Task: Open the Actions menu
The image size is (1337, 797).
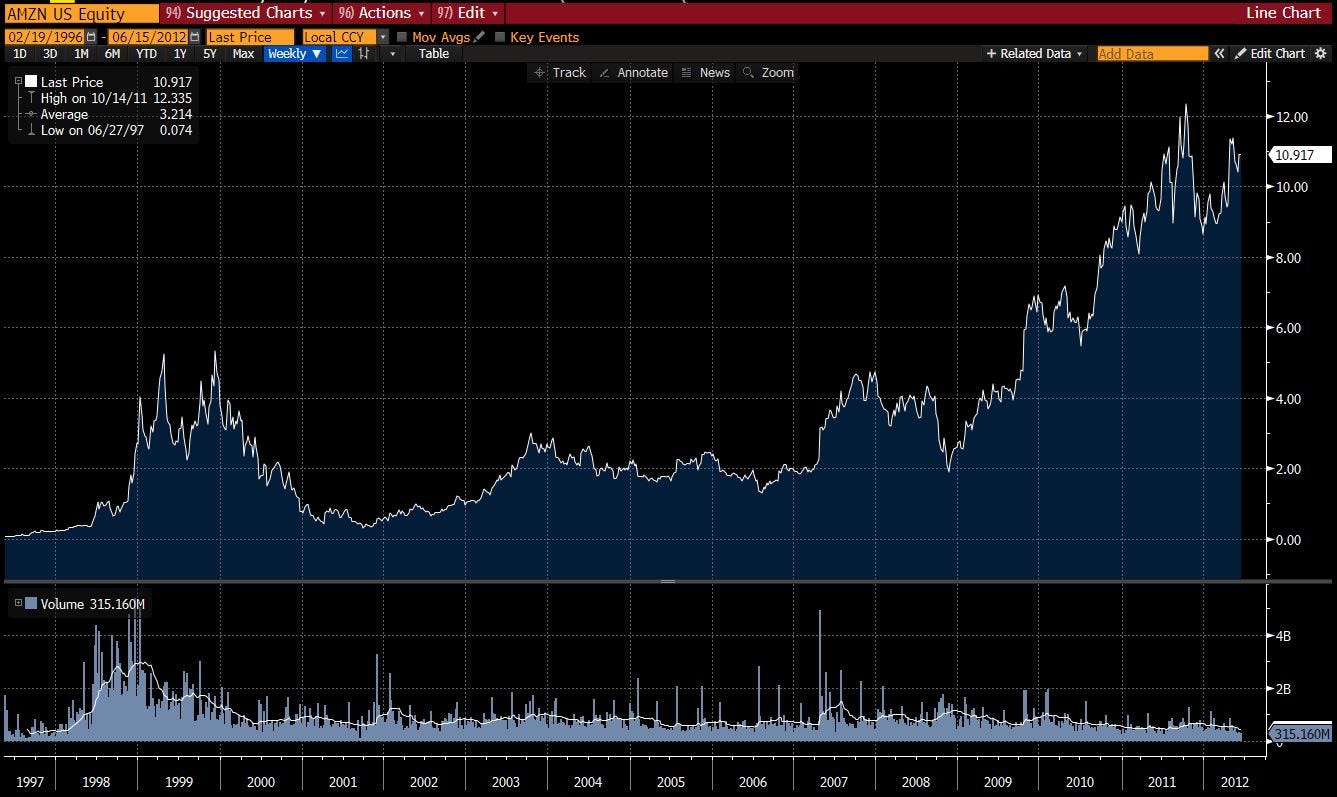Action: 383,13
